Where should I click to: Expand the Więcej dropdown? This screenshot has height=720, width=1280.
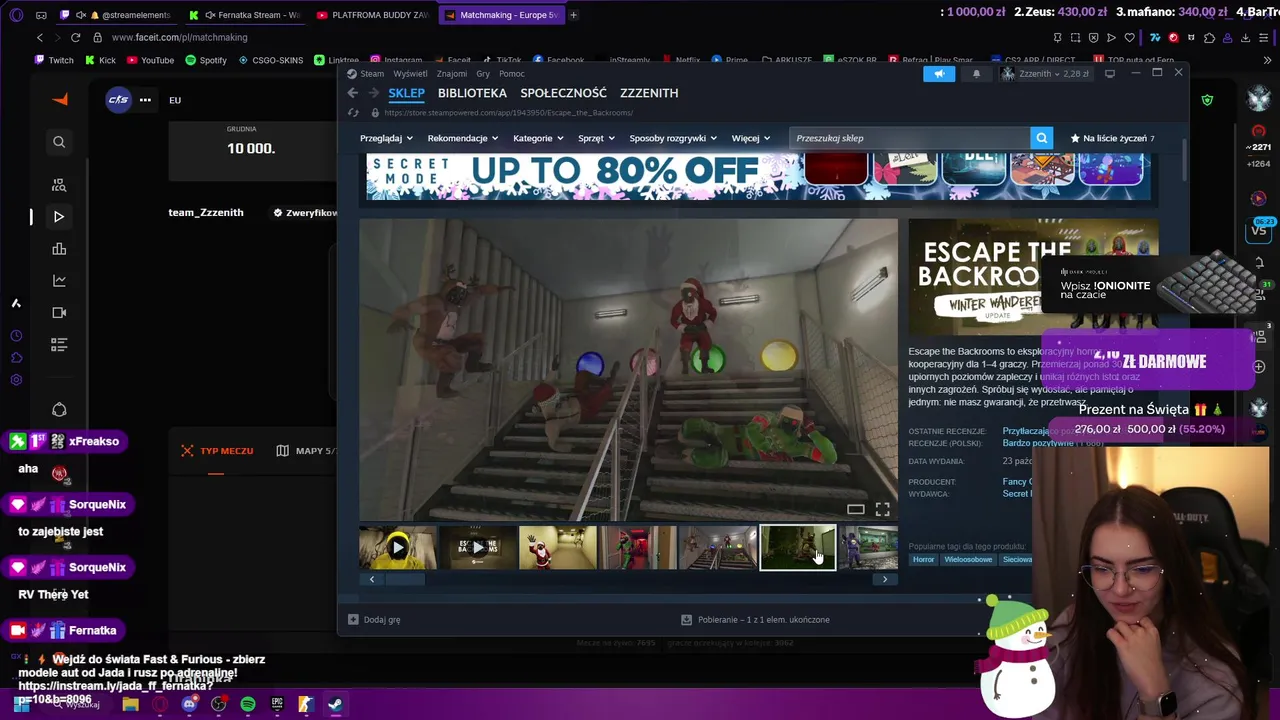pyautogui.click(x=751, y=138)
